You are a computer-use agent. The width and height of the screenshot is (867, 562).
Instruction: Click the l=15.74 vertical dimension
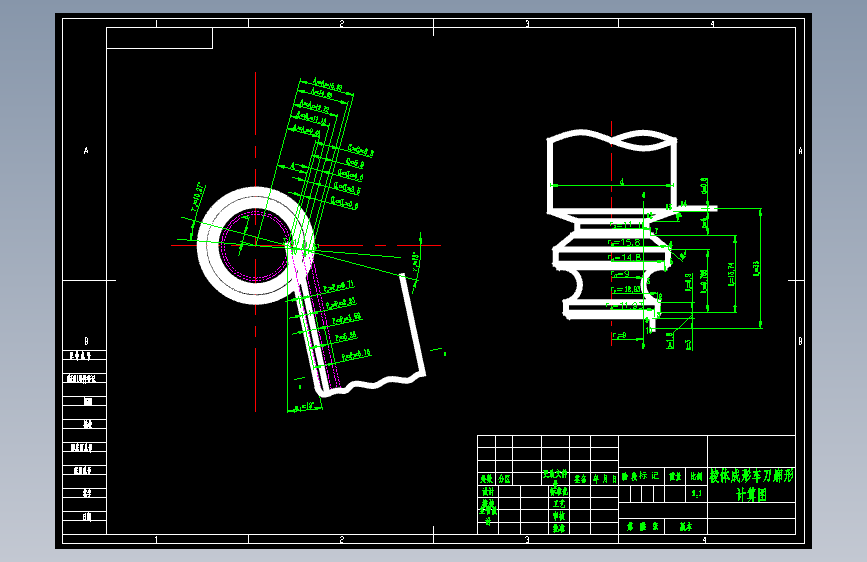coord(731,274)
